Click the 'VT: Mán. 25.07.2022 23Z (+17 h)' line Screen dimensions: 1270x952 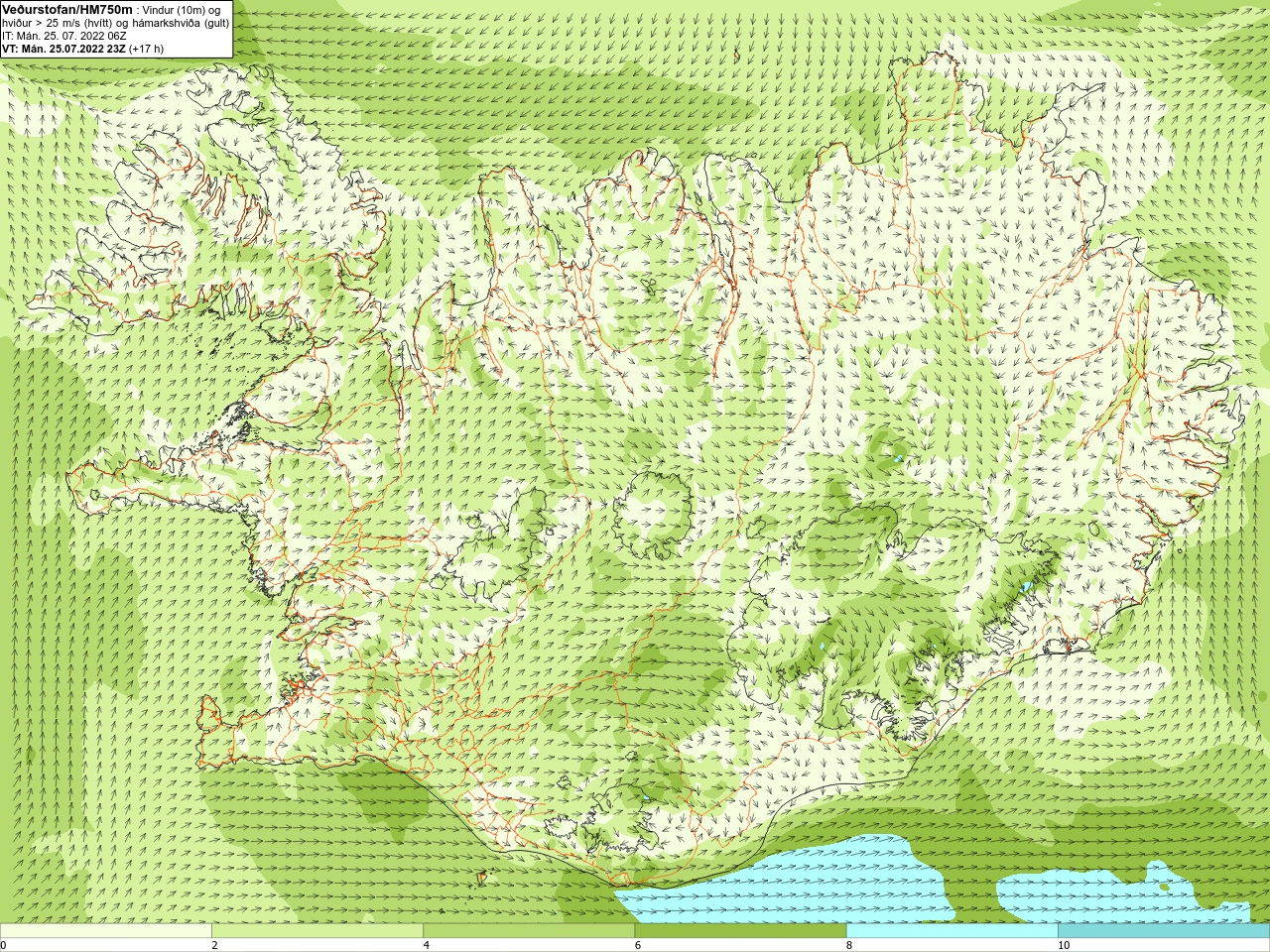coord(83,48)
